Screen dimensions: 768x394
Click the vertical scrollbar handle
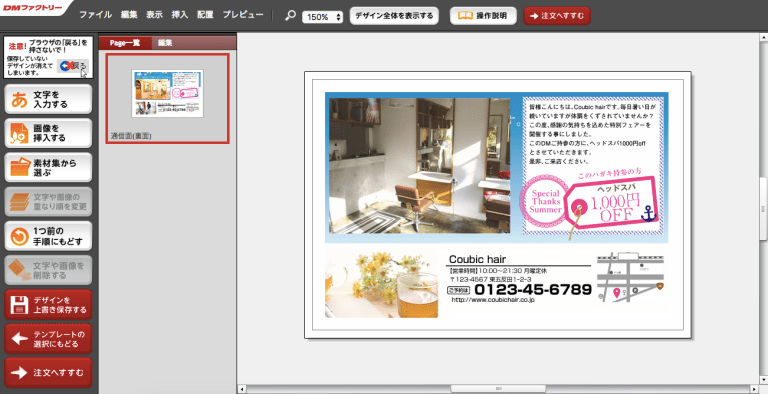[x=763, y=209]
